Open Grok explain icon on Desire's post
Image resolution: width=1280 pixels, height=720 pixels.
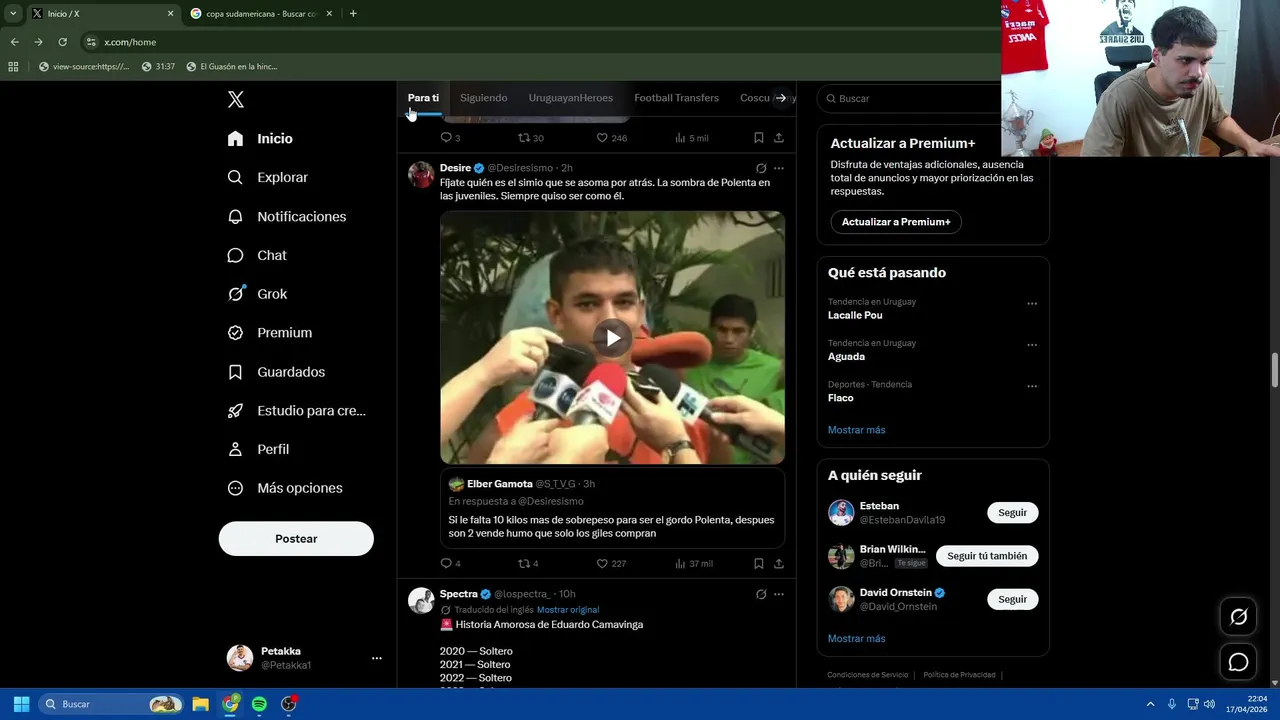pyautogui.click(x=761, y=168)
